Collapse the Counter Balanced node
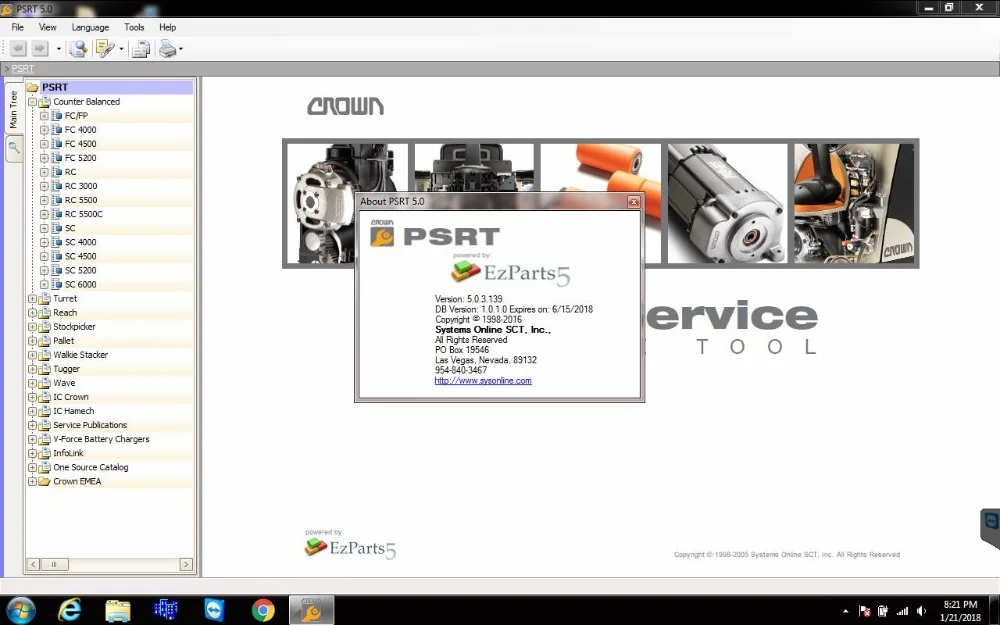Screen dimensions: 1000x625 click(x=33, y=102)
